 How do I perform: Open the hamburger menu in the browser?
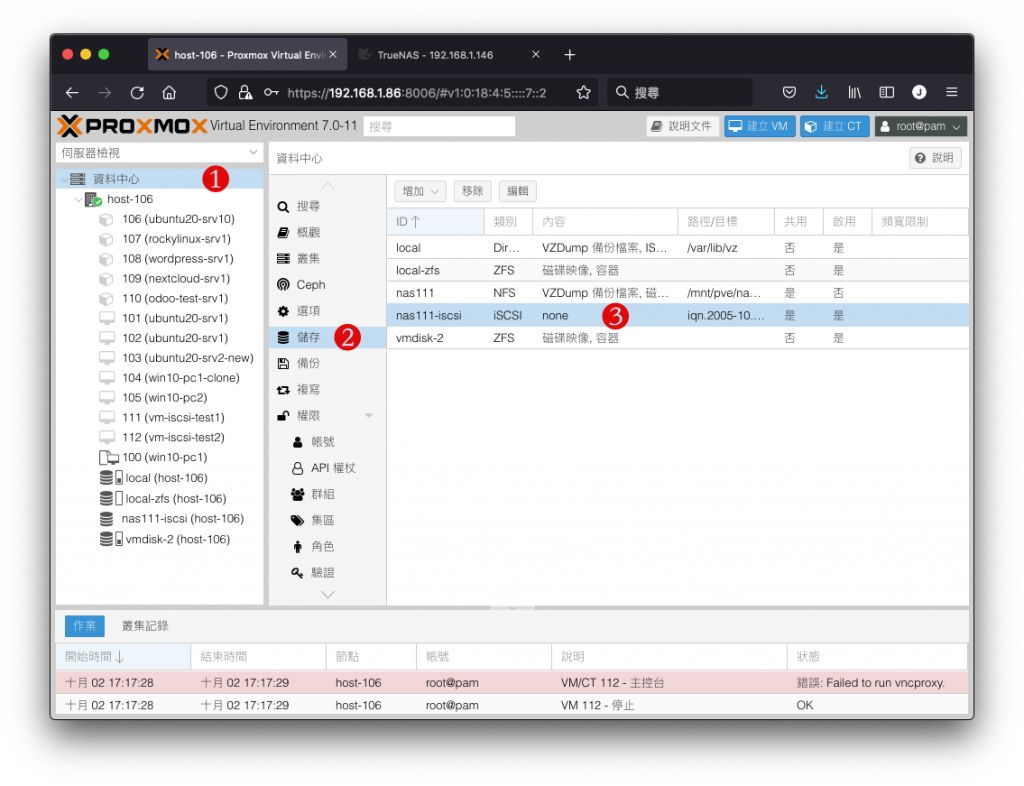click(x=952, y=93)
